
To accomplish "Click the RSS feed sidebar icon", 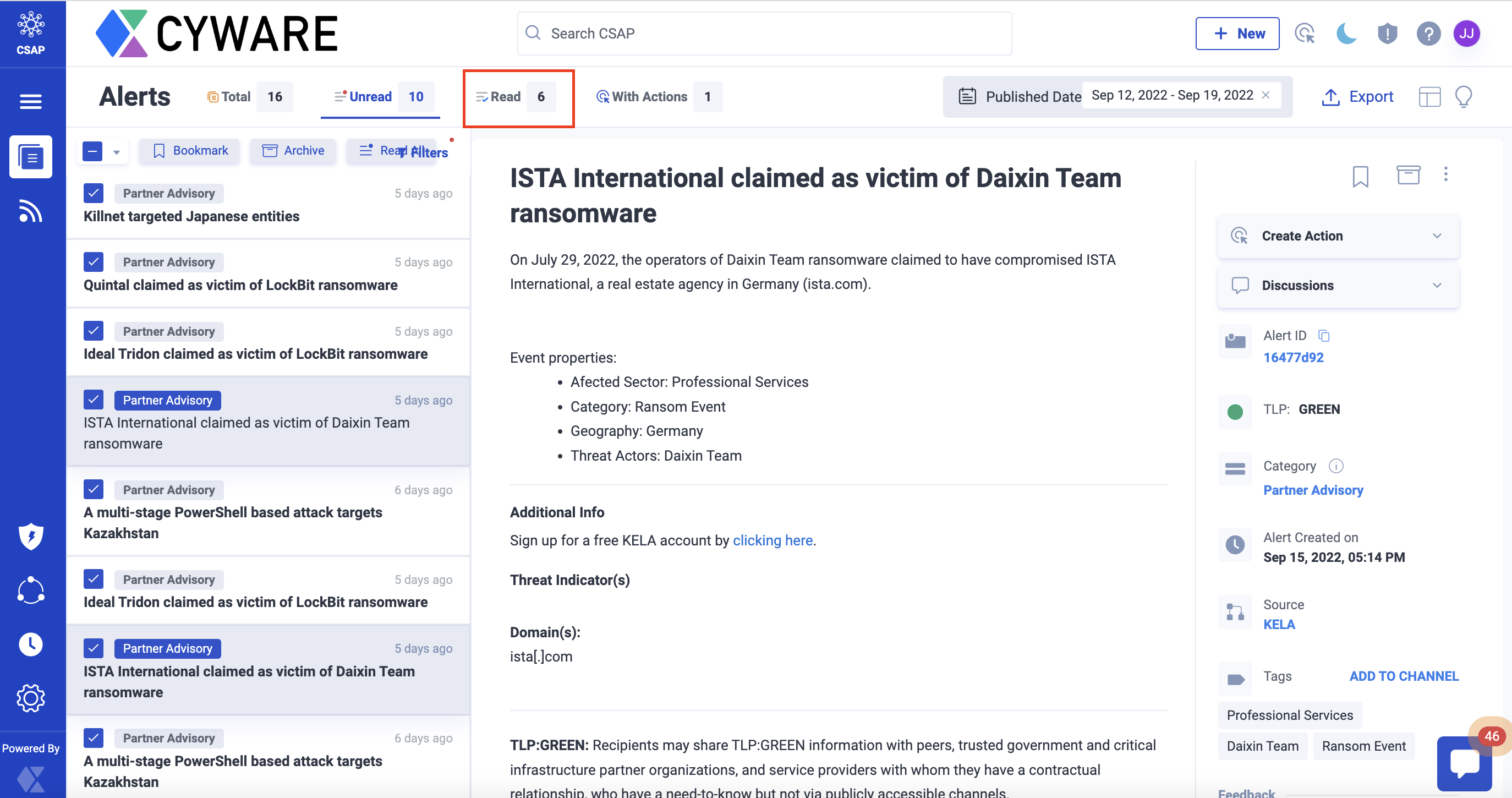I will (30, 211).
